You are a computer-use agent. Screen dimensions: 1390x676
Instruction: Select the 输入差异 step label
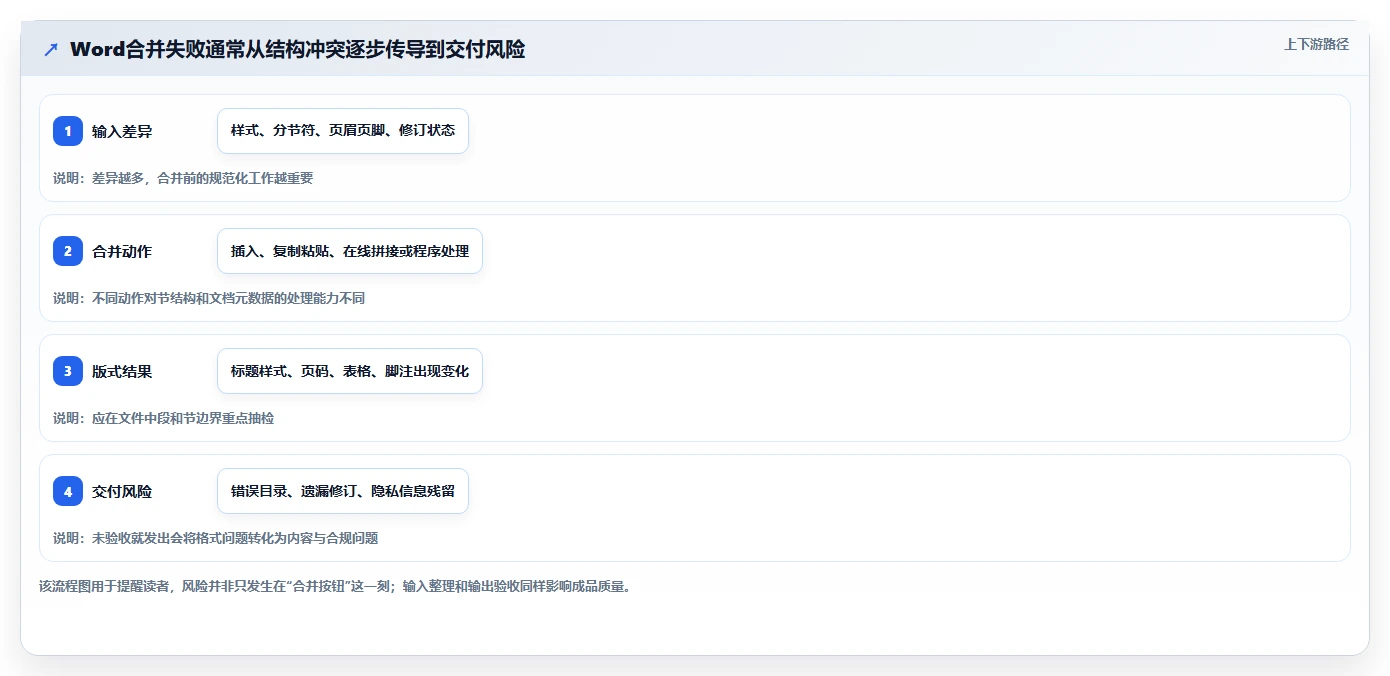(122, 131)
